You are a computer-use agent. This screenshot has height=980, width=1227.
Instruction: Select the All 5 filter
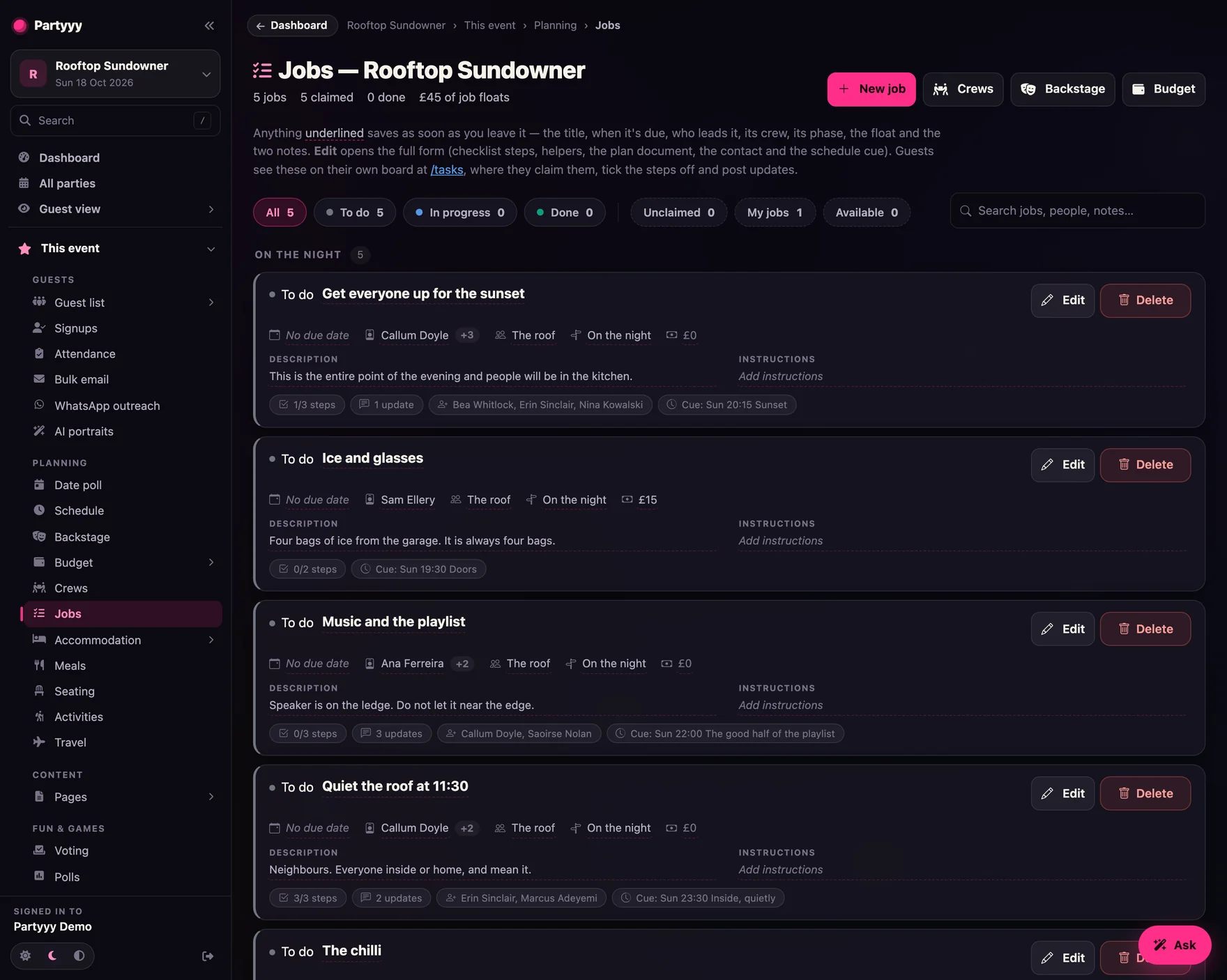coord(280,213)
